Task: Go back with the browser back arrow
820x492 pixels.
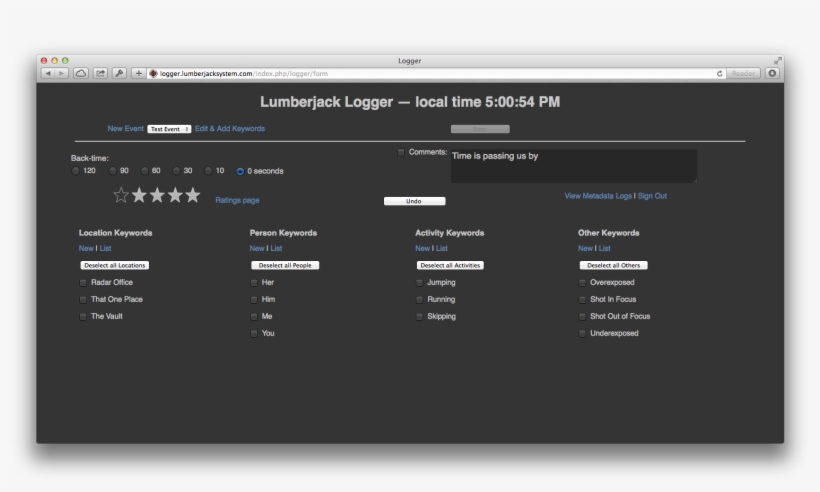Action: (x=48, y=73)
